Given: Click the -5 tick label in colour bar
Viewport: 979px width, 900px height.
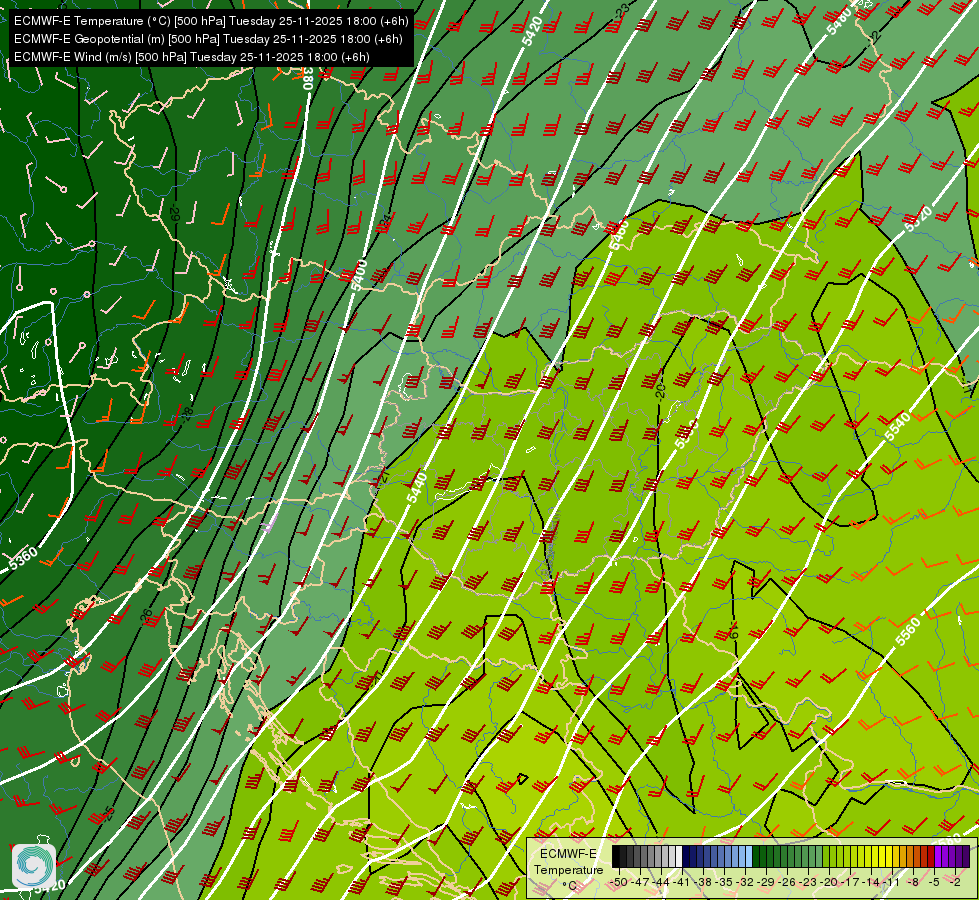Looking at the screenshot, I should coord(935,882).
